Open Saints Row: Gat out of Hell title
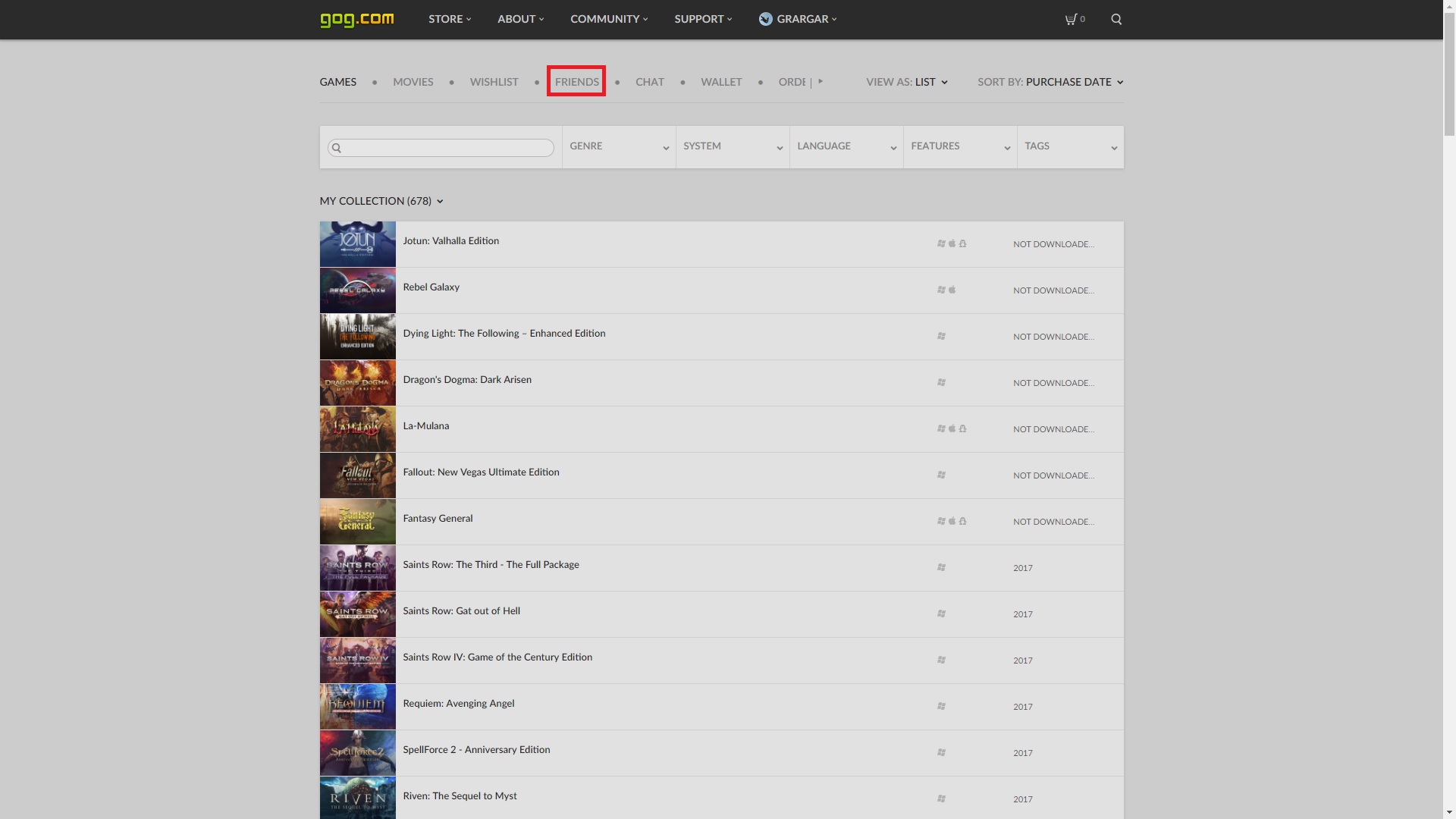The width and height of the screenshot is (1456, 819). (x=461, y=610)
